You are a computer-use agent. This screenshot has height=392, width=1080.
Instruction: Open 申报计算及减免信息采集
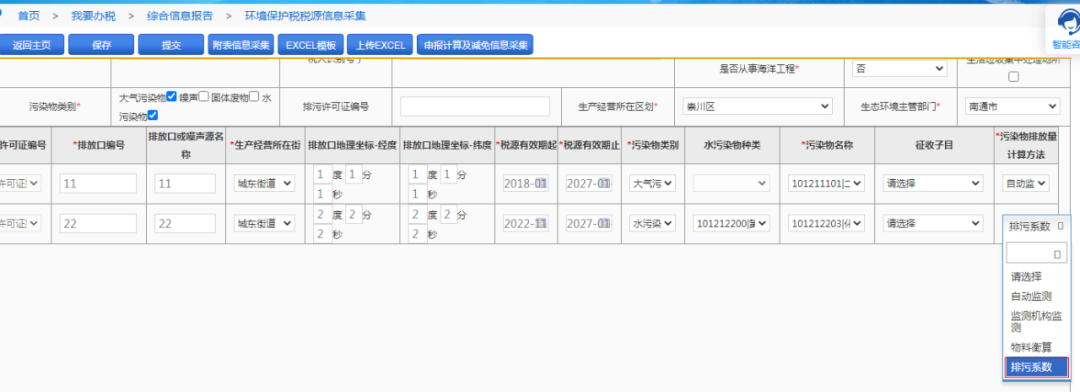click(x=475, y=45)
